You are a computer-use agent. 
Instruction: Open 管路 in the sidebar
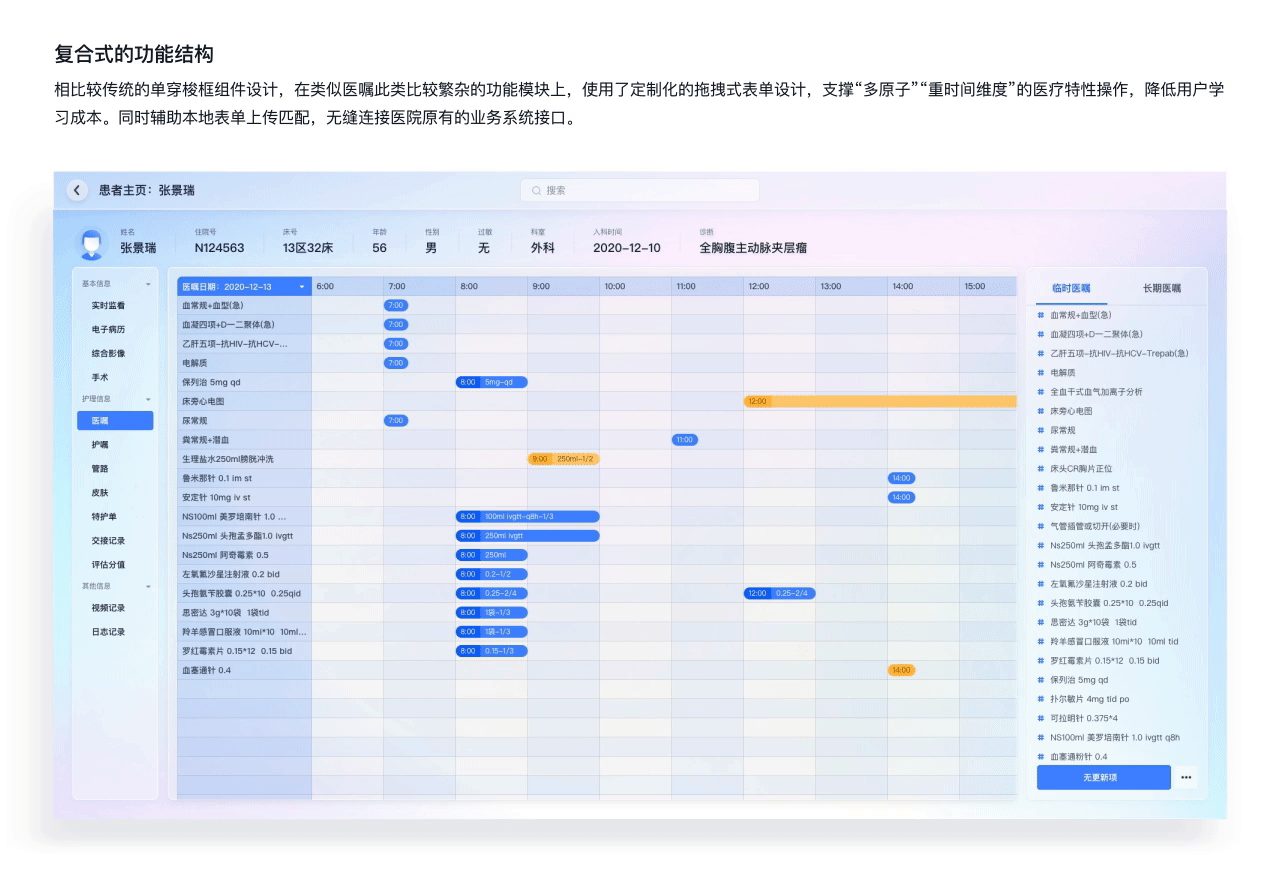tap(100, 469)
